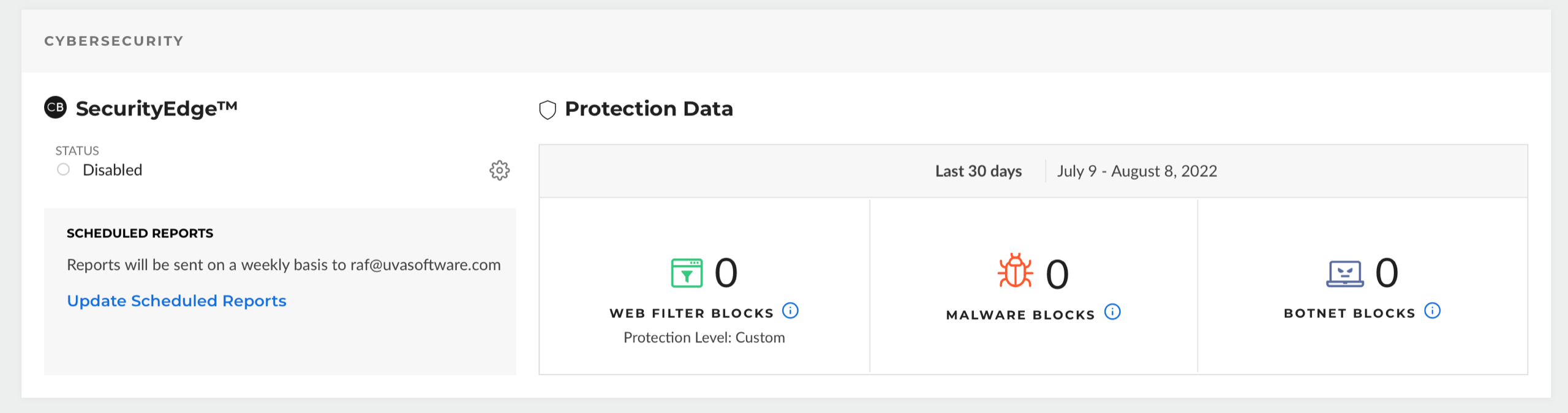Expand the Scheduled Reports section
The image size is (1568, 413).
pos(140,233)
